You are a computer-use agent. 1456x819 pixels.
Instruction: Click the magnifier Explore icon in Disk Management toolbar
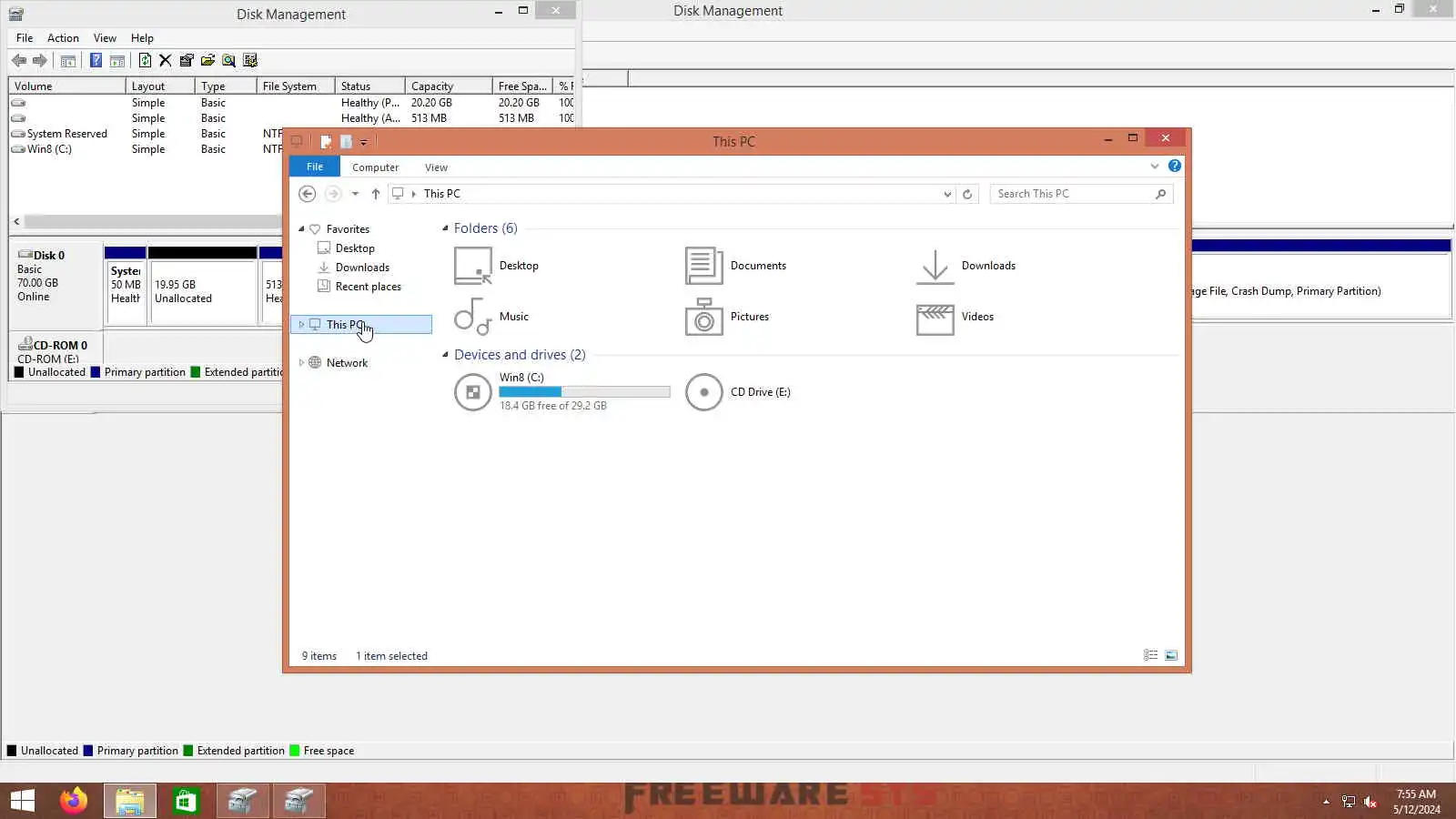tap(228, 61)
